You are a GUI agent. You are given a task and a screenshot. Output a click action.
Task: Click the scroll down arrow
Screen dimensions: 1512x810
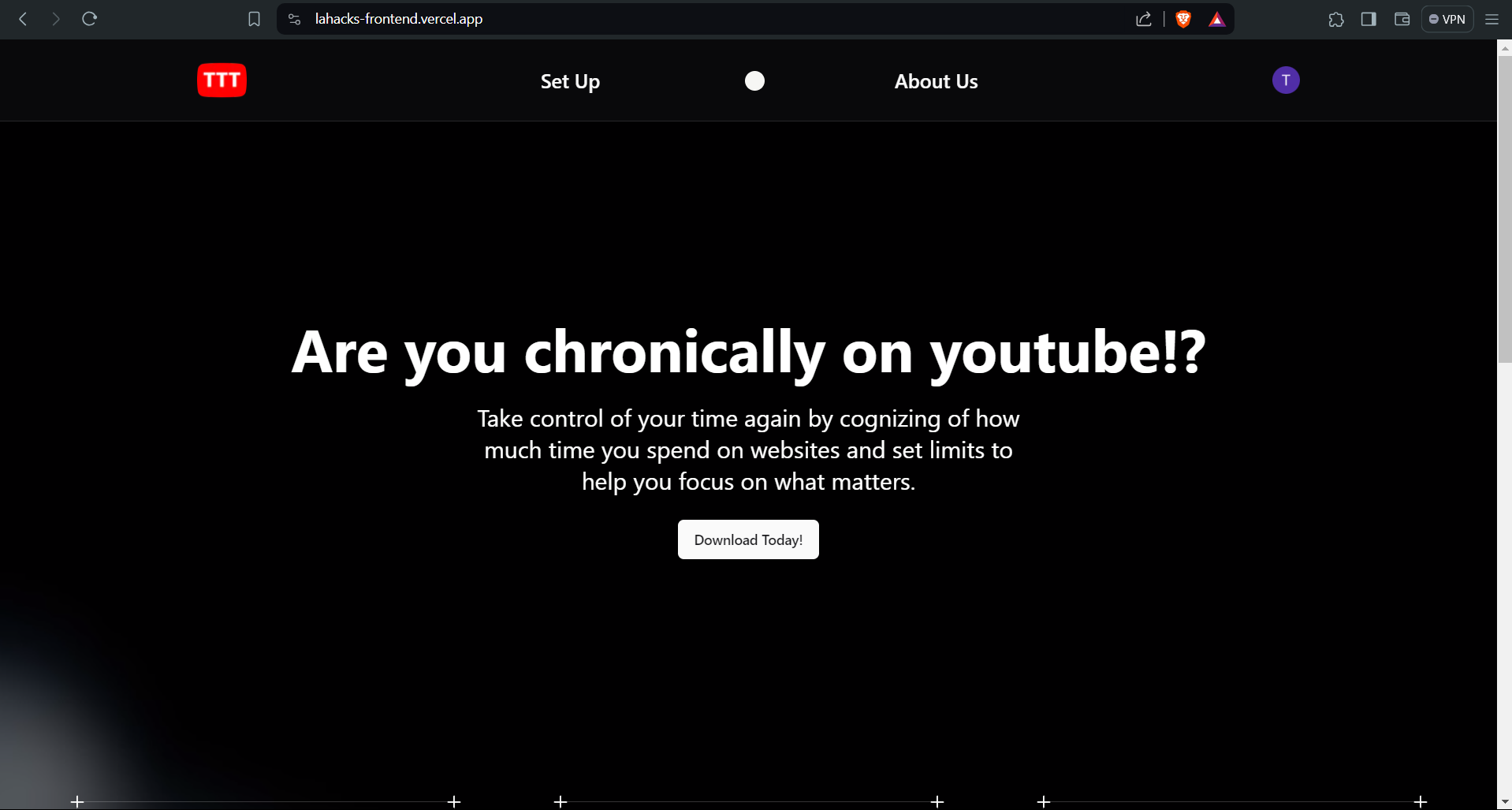tap(1504, 802)
